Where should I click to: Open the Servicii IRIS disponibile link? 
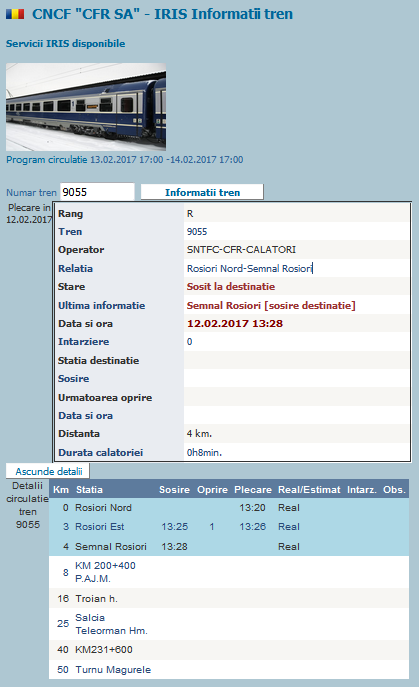65,44
